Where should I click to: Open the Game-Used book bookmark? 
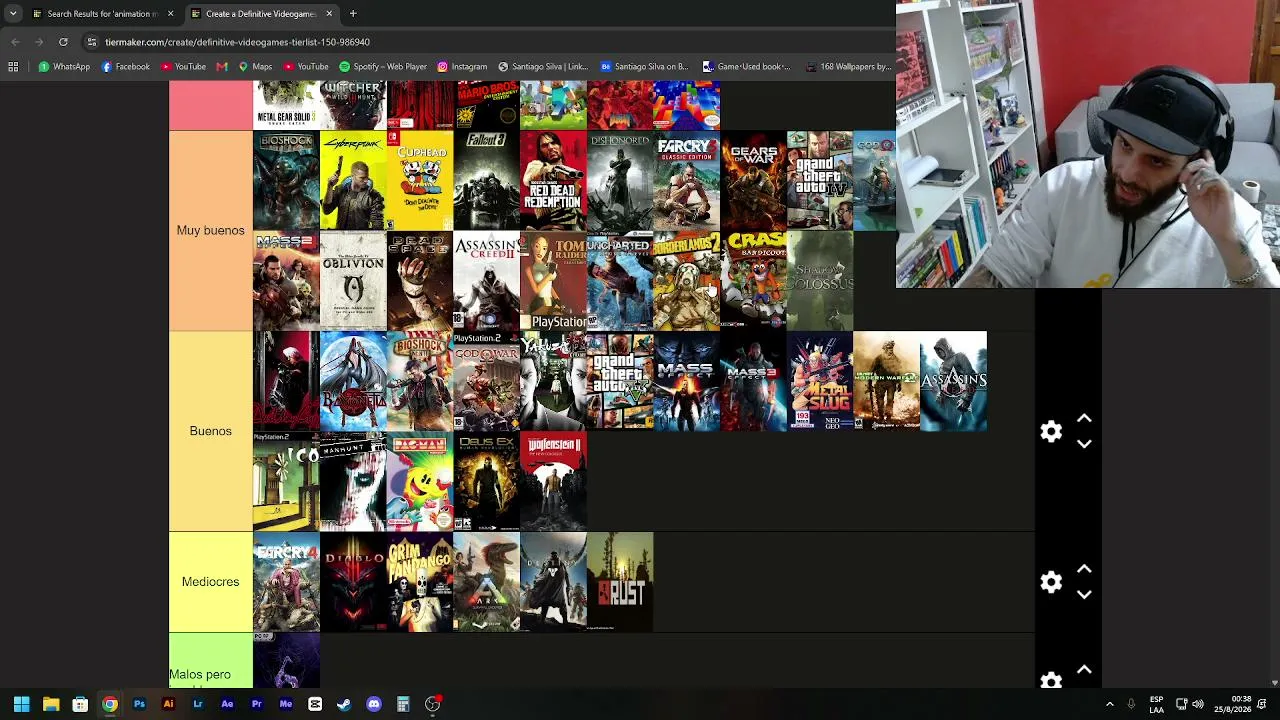tap(747, 67)
